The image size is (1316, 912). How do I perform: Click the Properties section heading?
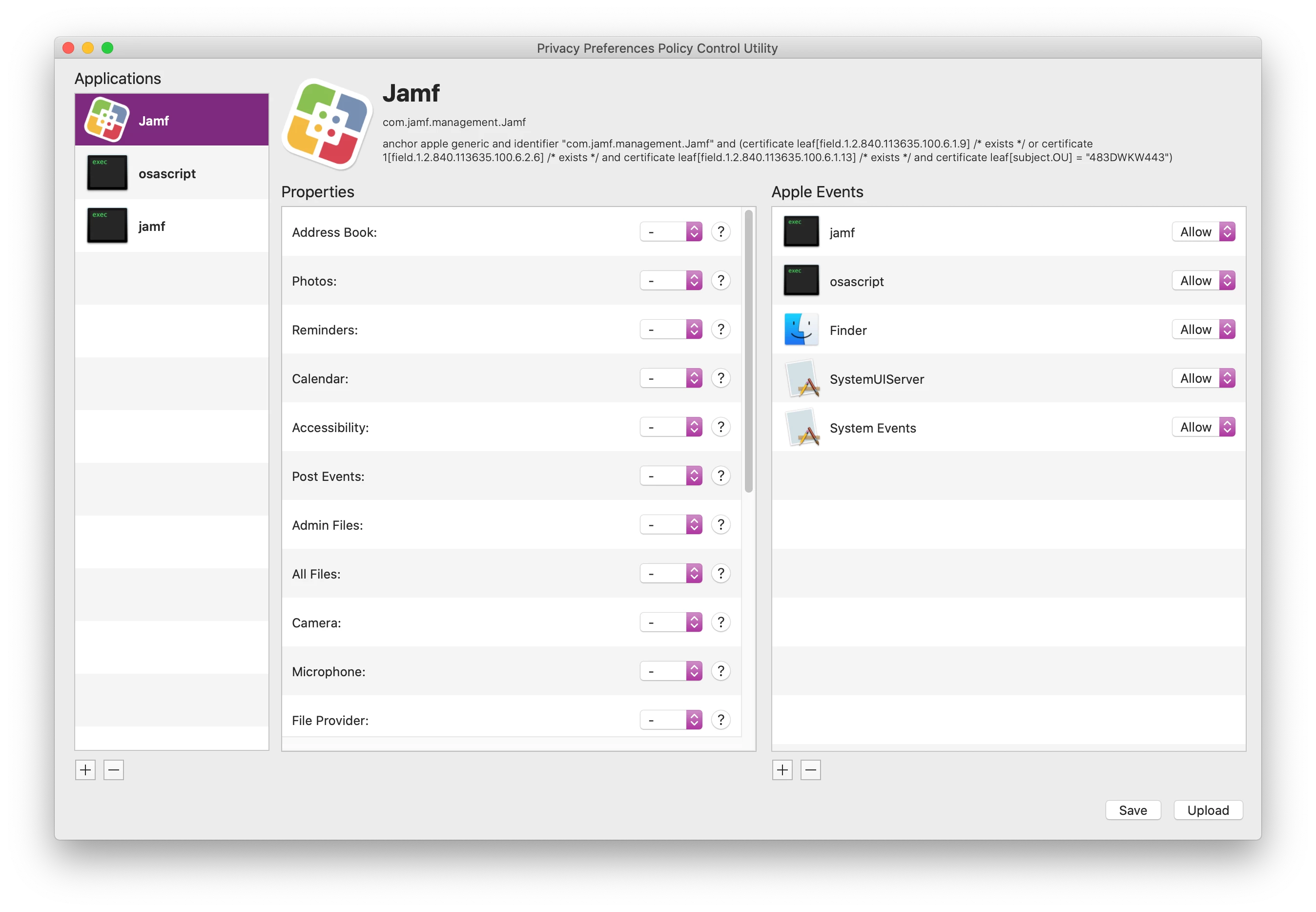[318, 192]
